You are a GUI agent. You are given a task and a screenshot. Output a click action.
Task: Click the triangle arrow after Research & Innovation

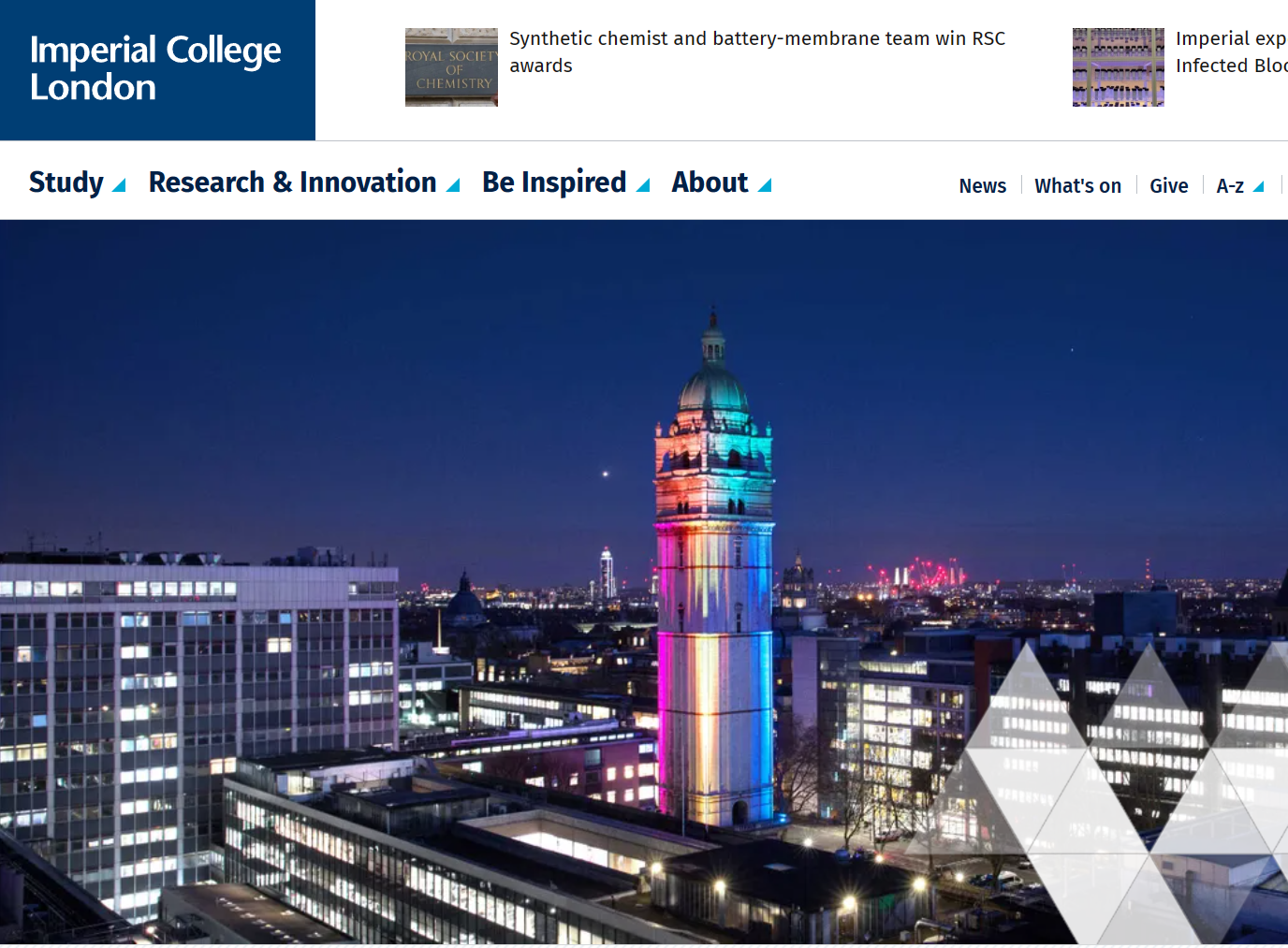(453, 186)
